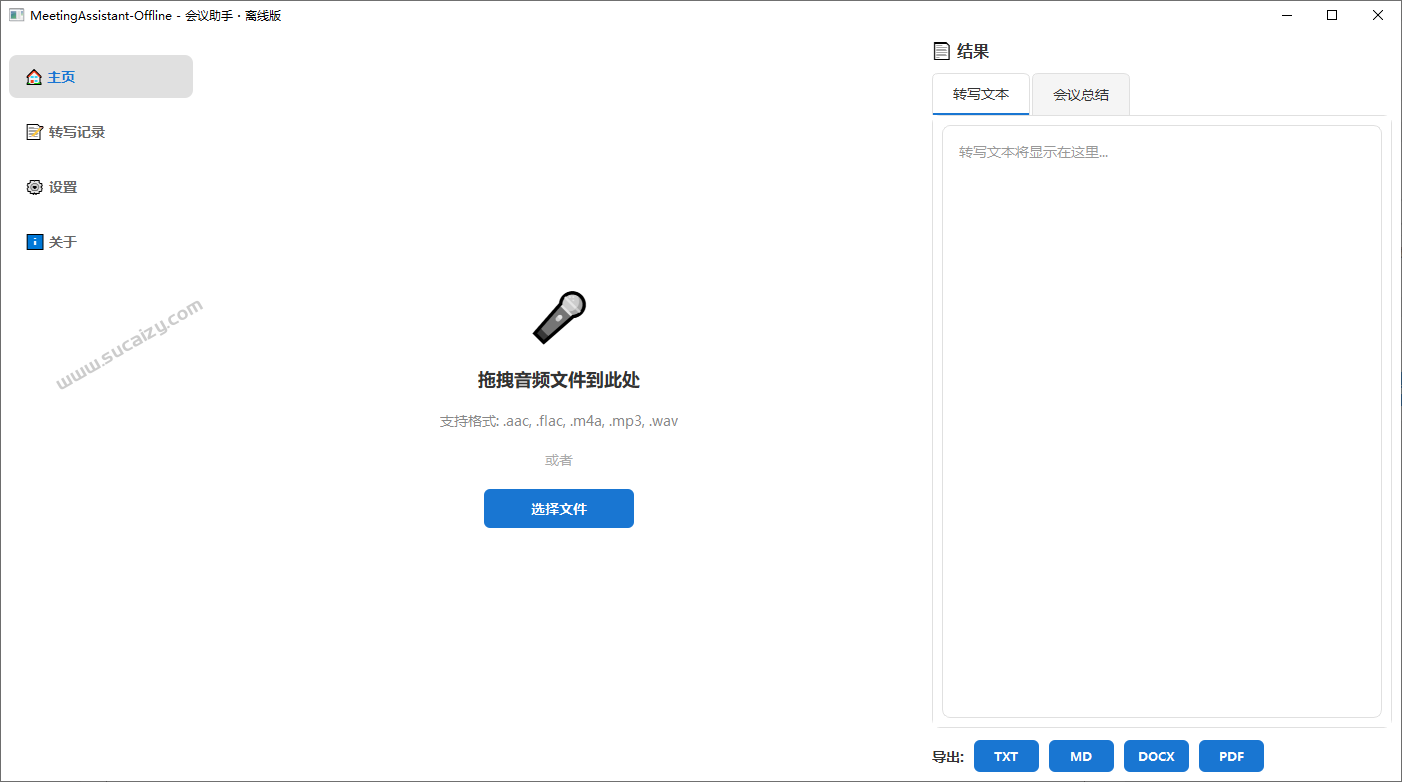The height and width of the screenshot is (782, 1402).
Task: Export results as TXT
Action: pyautogui.click(x=1006, y=756)
